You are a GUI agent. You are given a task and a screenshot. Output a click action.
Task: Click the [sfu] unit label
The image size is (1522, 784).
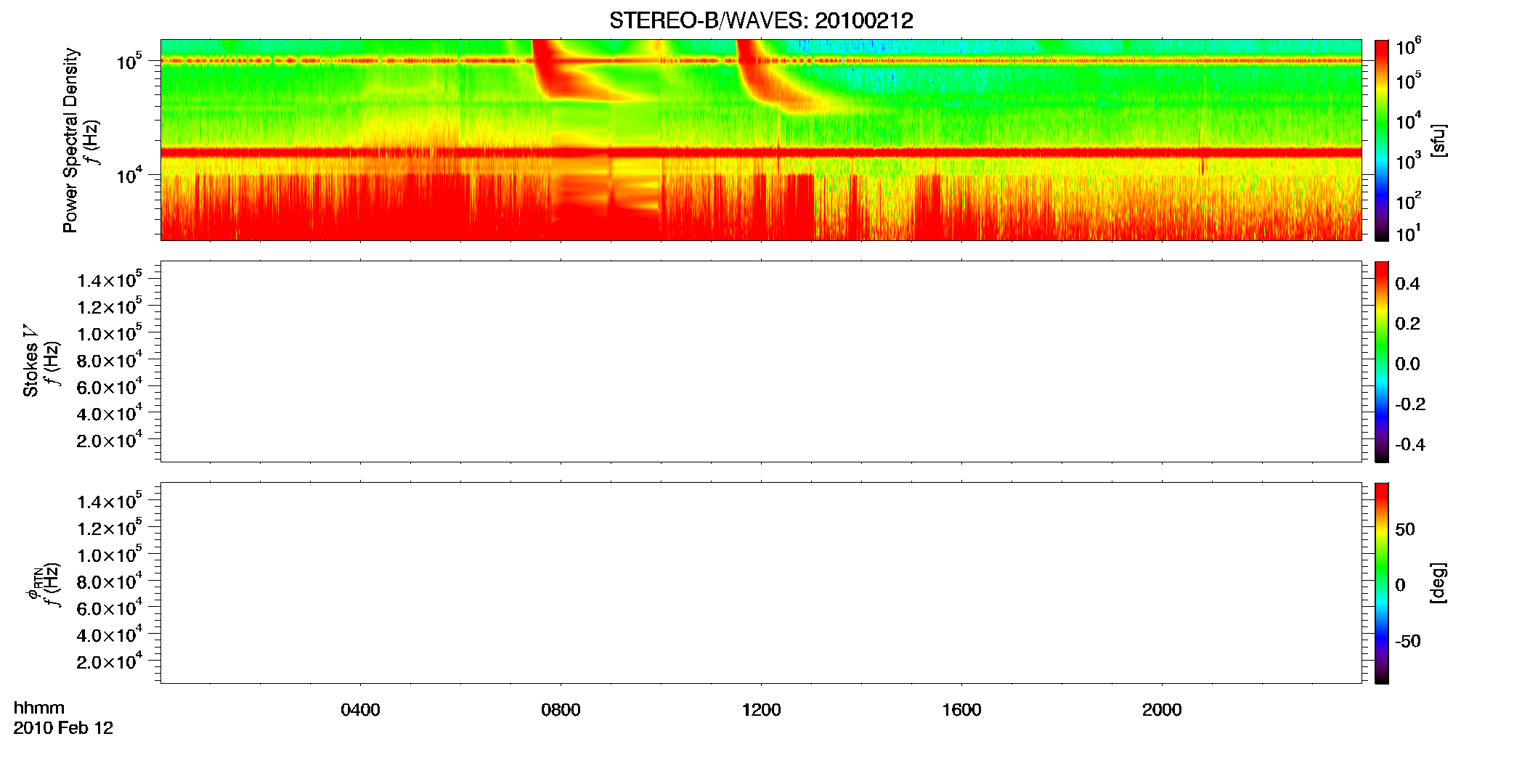coord(1438,140)
